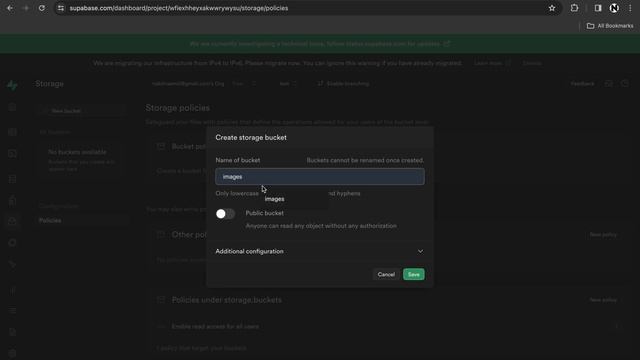
Task: Open the Chrome three-dot menu
Action: [630, 8]
